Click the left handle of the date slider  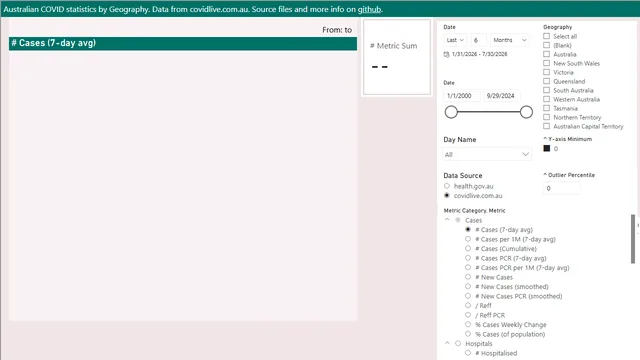[451, 112]
